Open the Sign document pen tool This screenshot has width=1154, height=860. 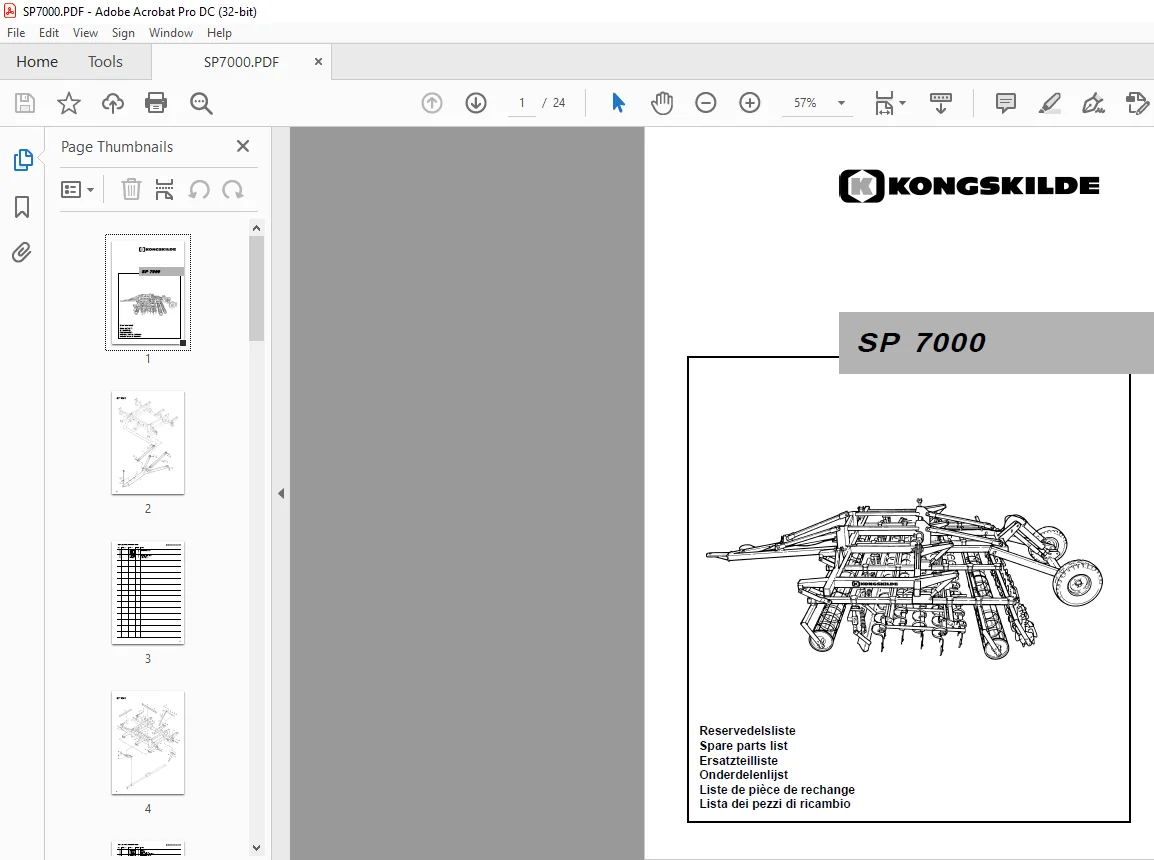[1093, 103]
